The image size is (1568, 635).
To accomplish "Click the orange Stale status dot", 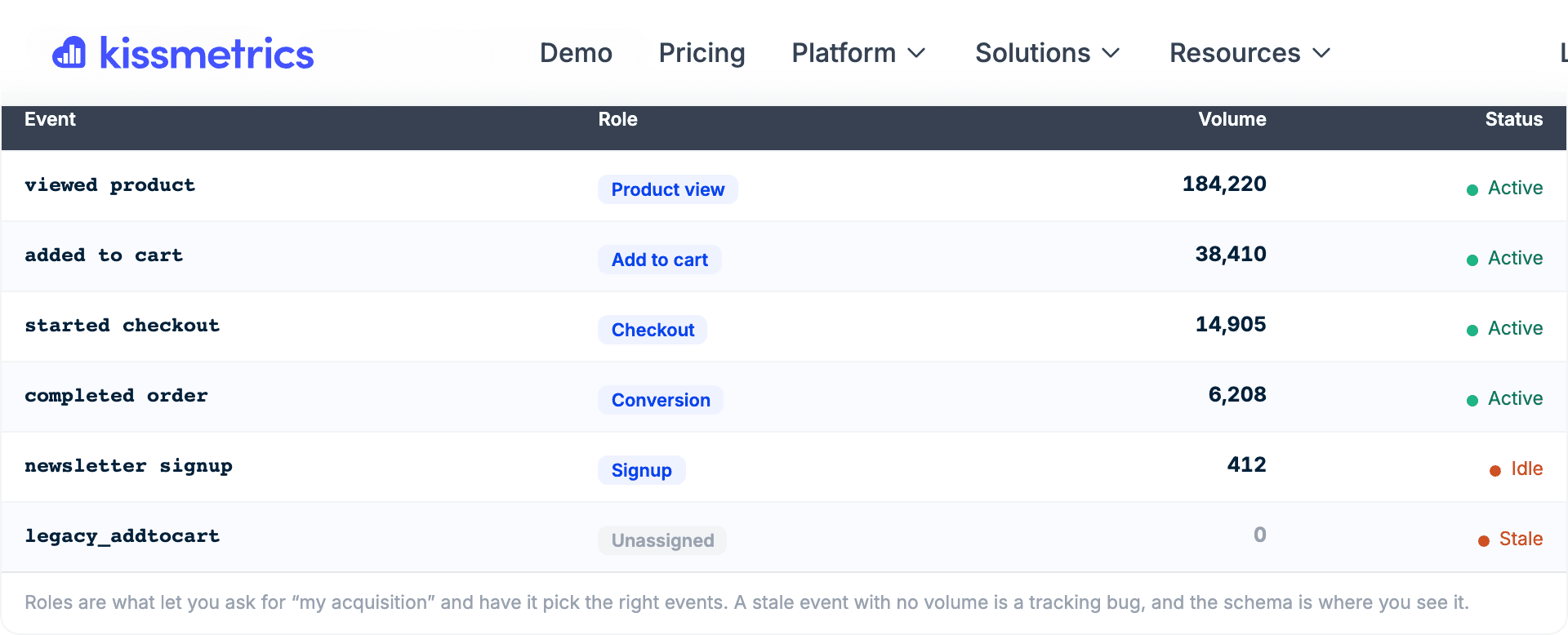I will 1484,541.
